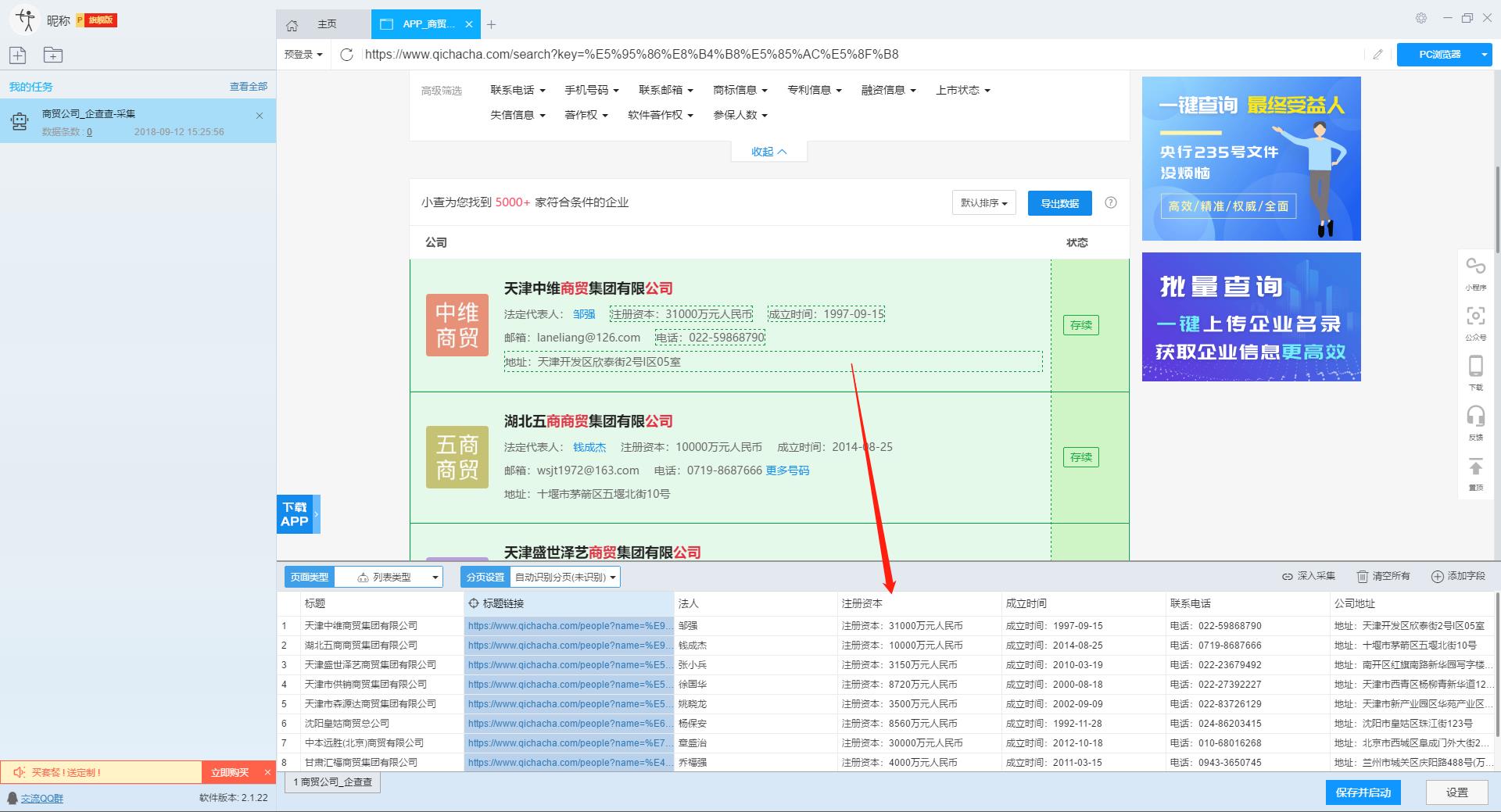Click the 设置 button
This screenshot has height=812, width=1501.
[1456, 792]
